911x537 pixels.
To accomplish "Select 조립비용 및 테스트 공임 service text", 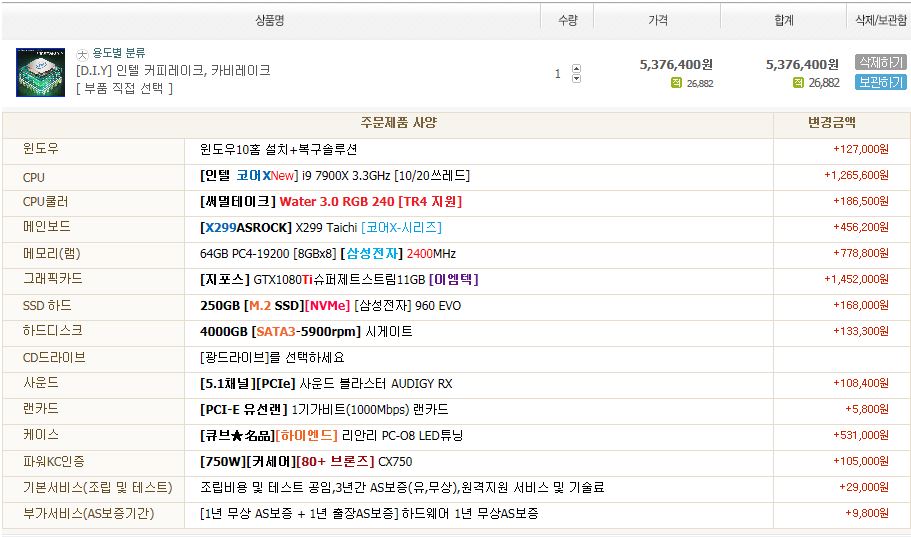I will (402, 488).
